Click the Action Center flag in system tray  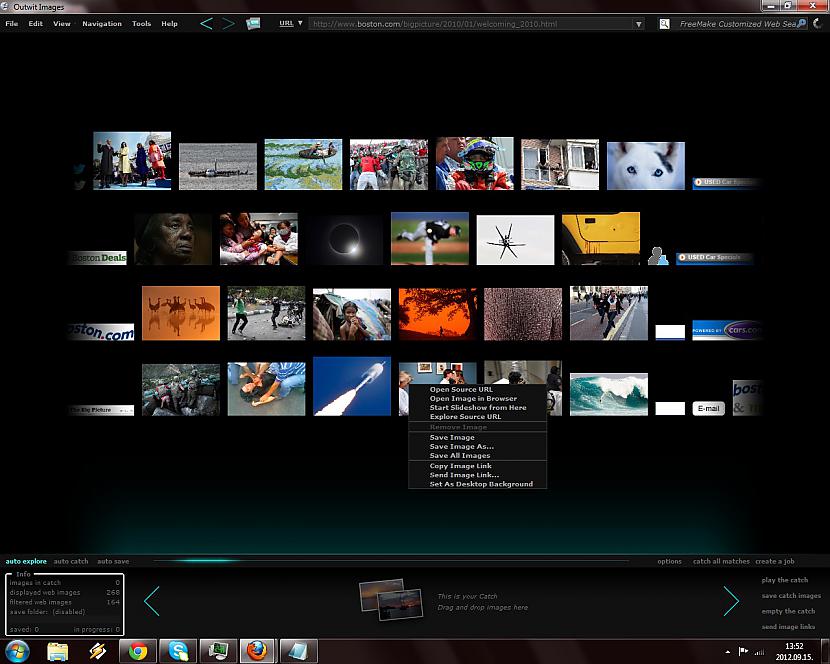click(743, 651)
